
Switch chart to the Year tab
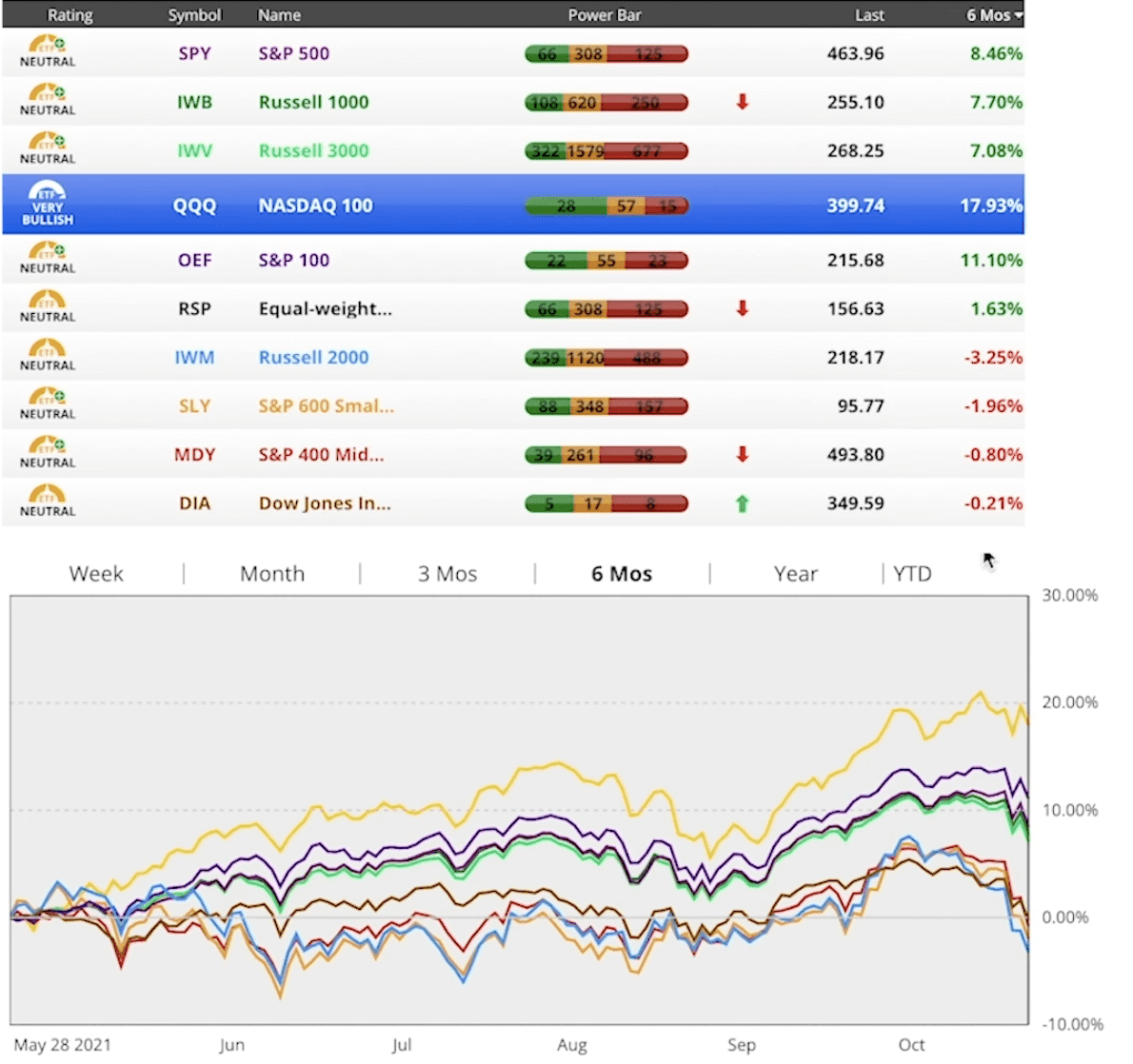tap(796, 574)
